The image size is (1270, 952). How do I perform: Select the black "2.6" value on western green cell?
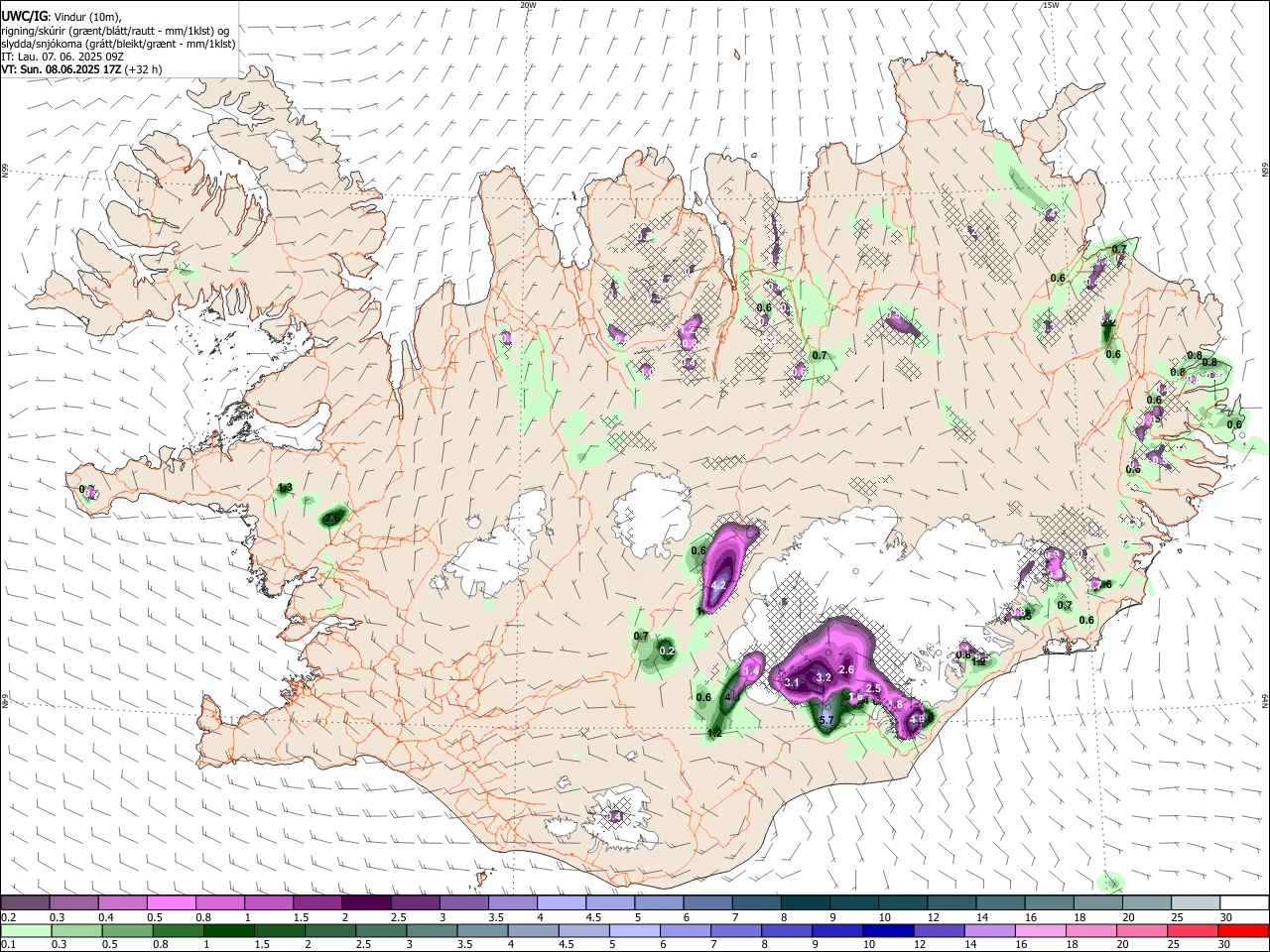coord(332,518)
